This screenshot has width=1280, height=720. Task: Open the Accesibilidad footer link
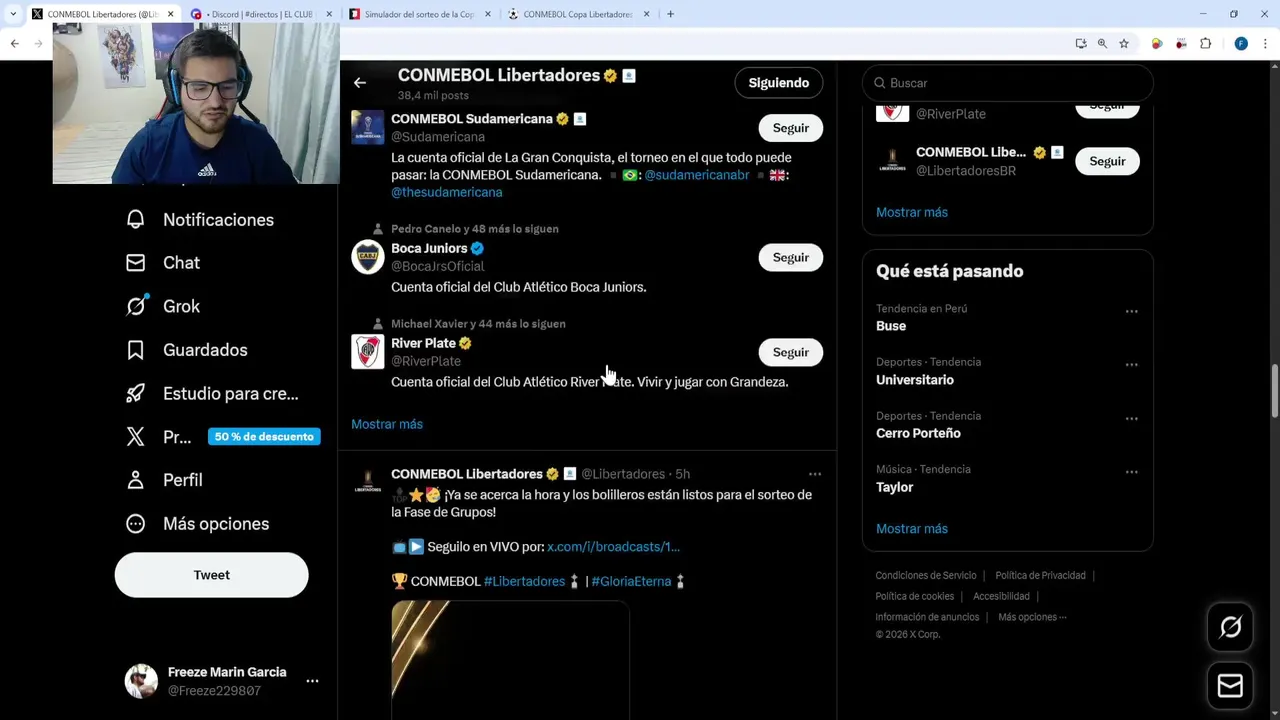tap(1001, 597)
